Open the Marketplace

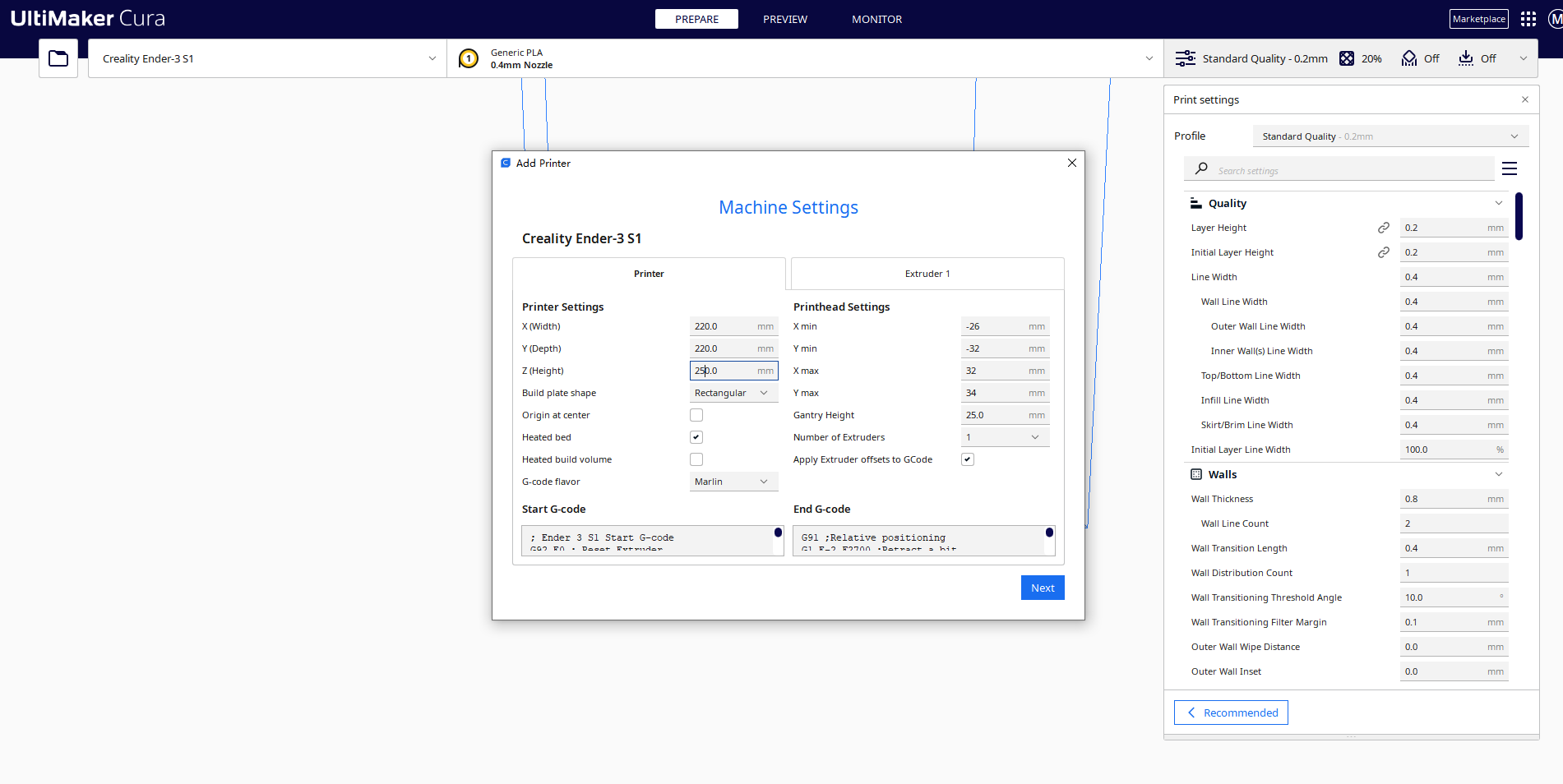click(x=1478, y=19)
